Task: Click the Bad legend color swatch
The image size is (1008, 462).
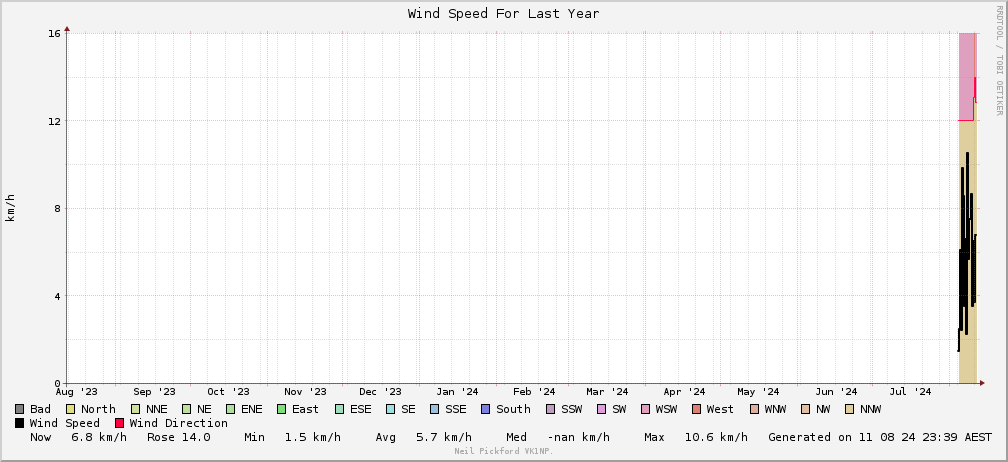Action: 20,409
